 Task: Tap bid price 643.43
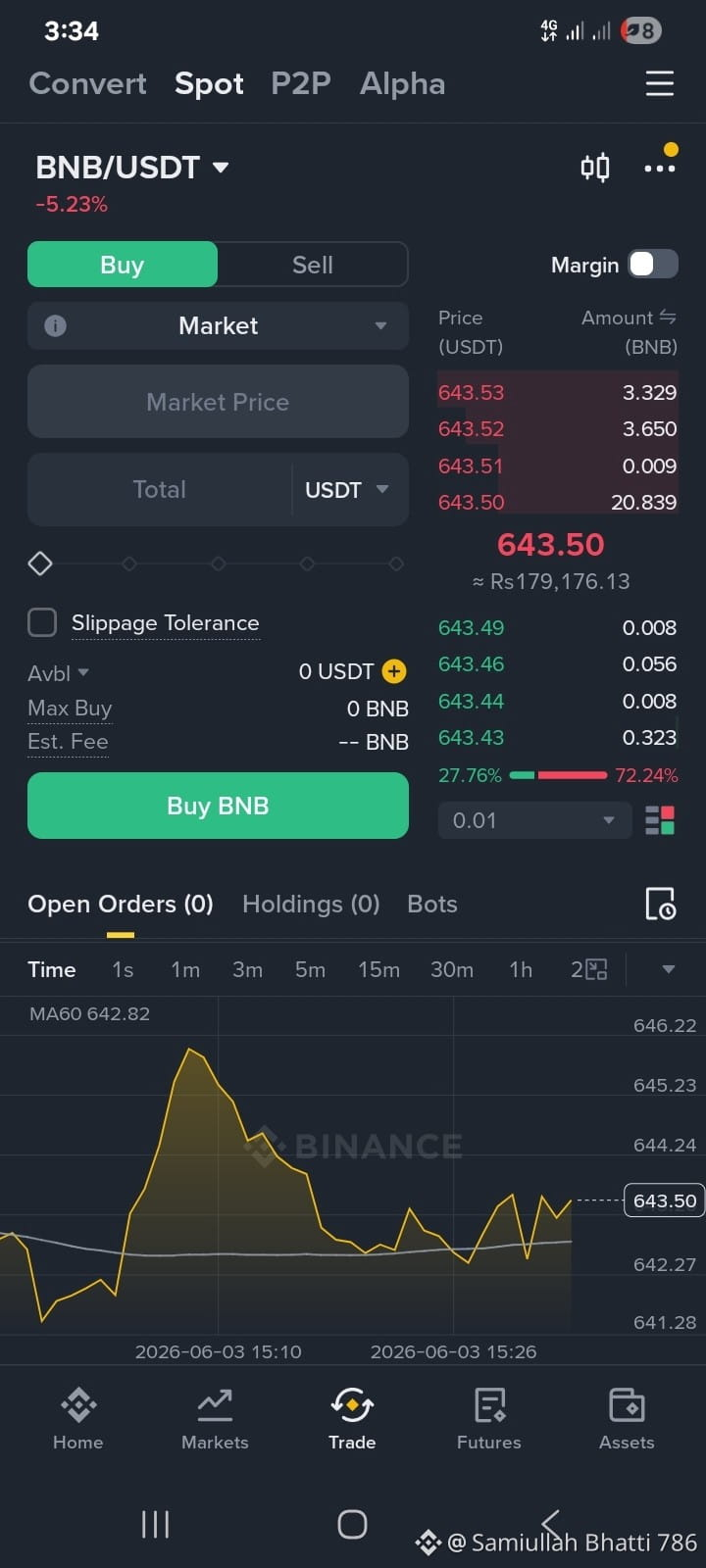pos(471,737)
